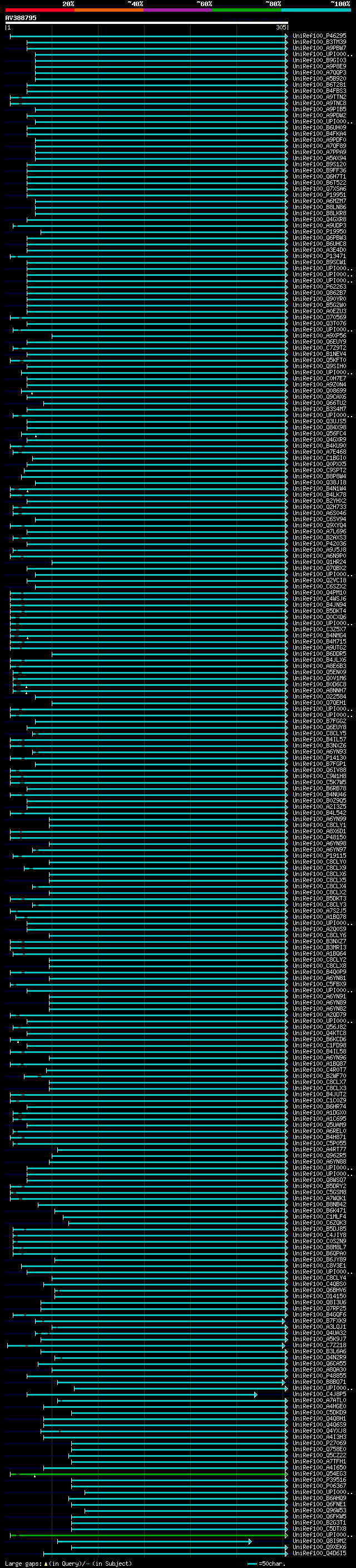The height and width of the screenshot is (1568, 356).
Task: Select UniRef100_A9TNC8 label
Action: 319,103
